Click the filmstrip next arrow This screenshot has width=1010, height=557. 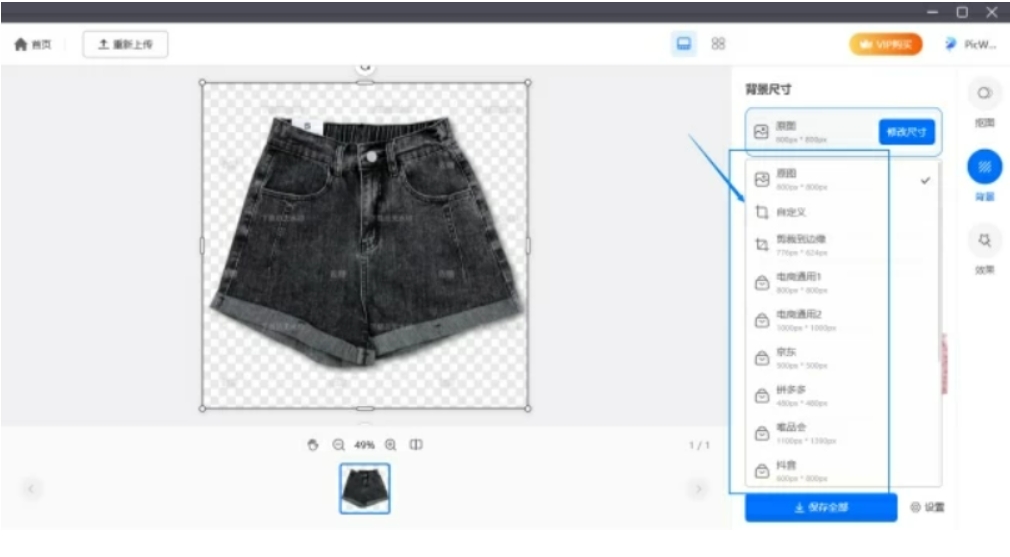click(698, 489)
